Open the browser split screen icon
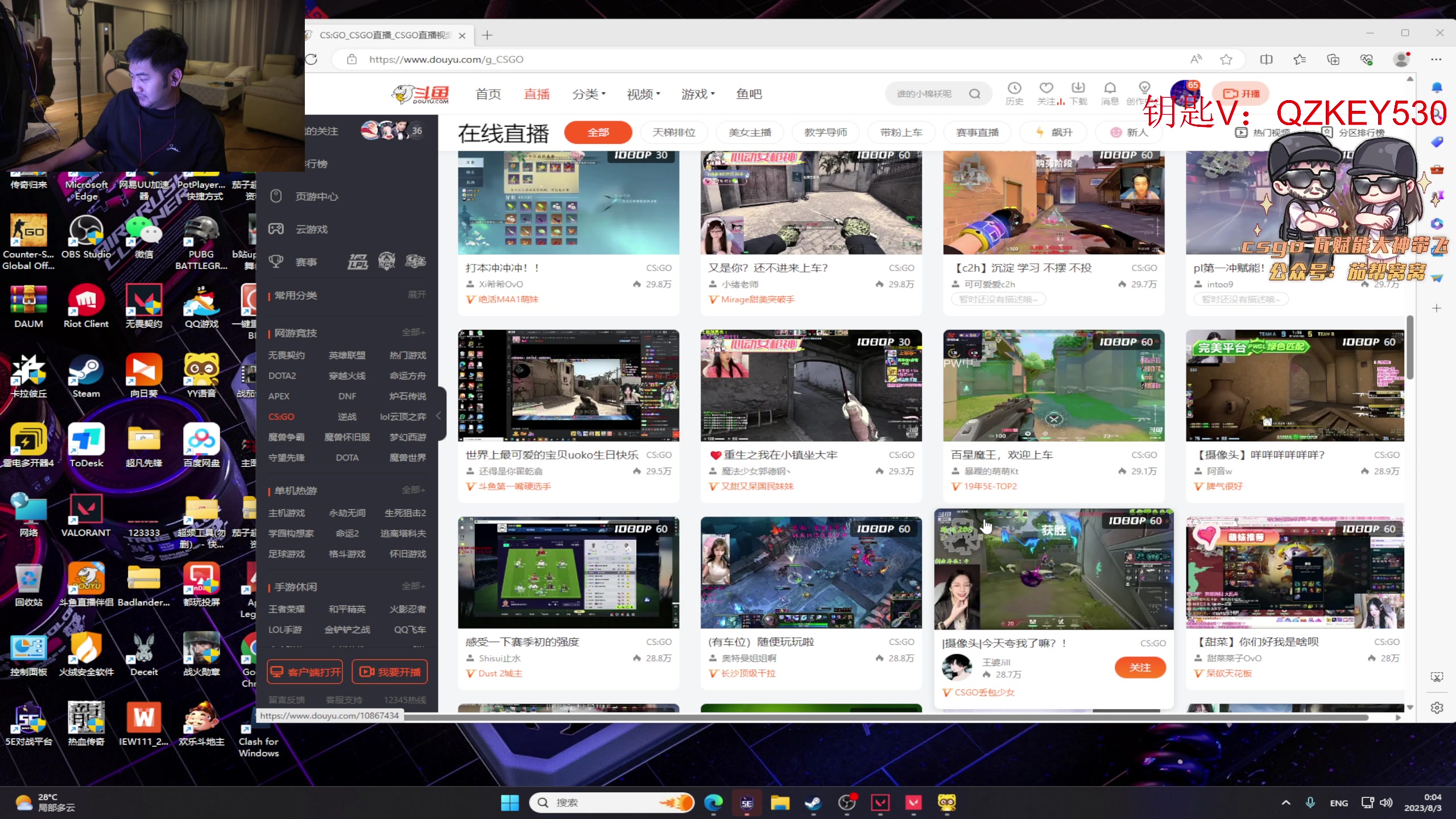 (1266, 59)
